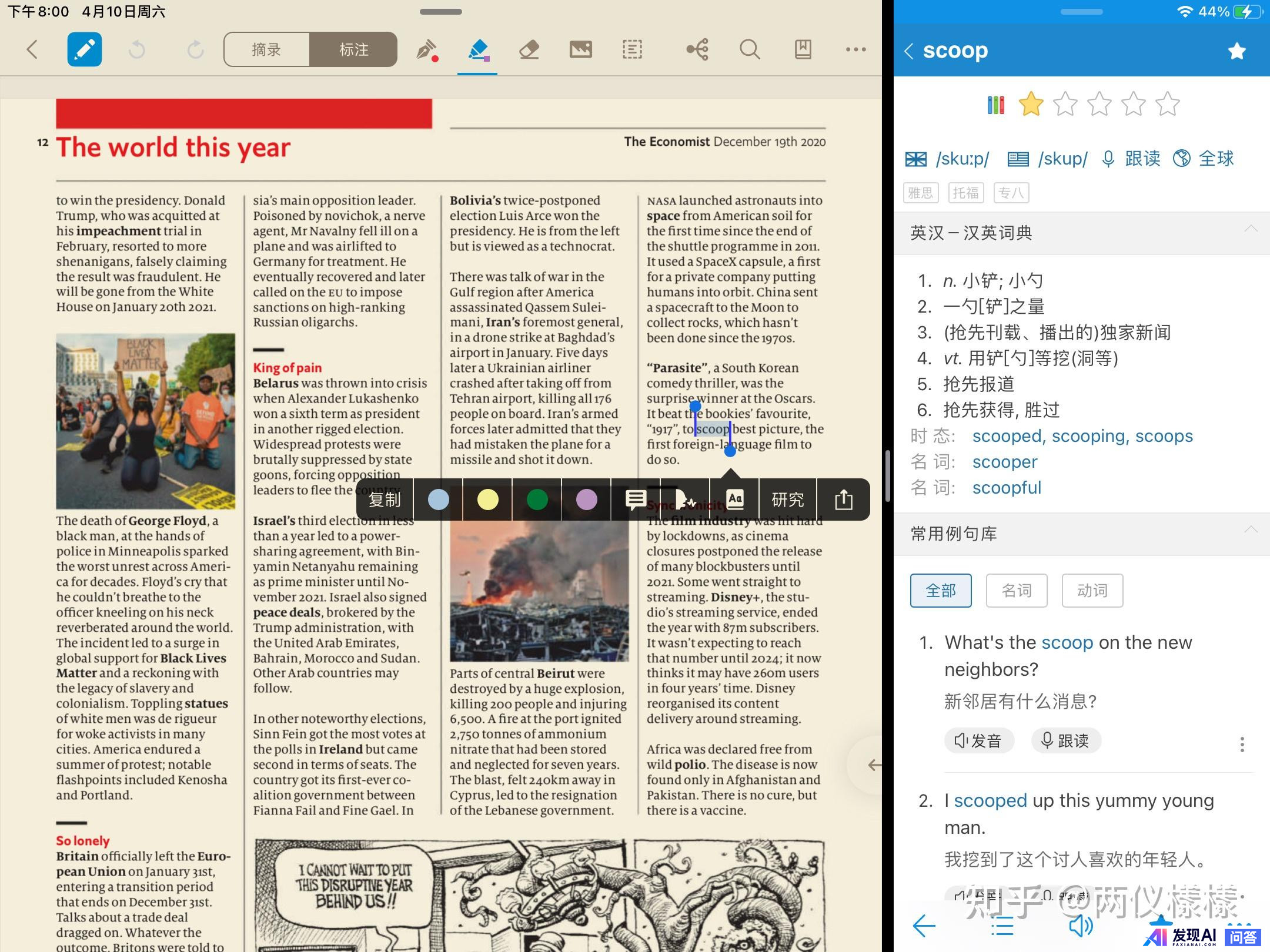Set rating to five stars
Screen dimensions: 1270x952
[1167, 105]
